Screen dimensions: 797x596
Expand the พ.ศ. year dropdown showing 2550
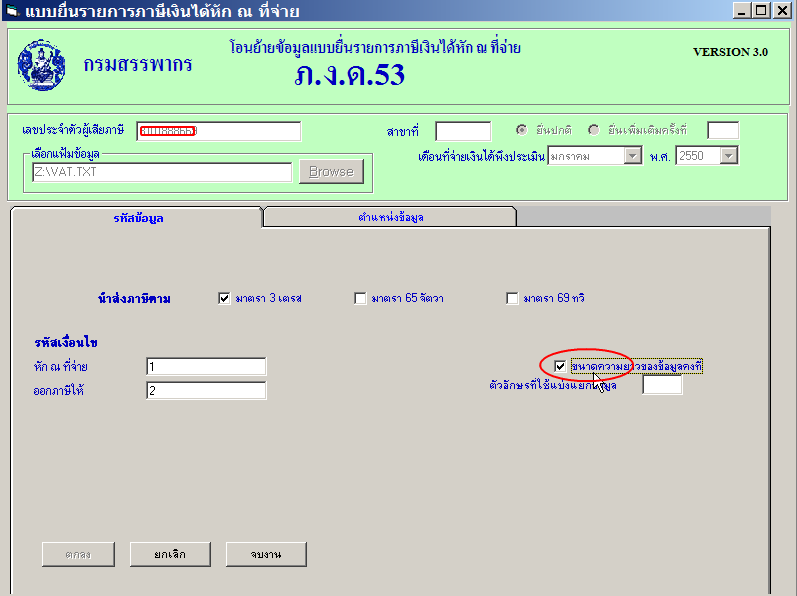tap(728, 155)
